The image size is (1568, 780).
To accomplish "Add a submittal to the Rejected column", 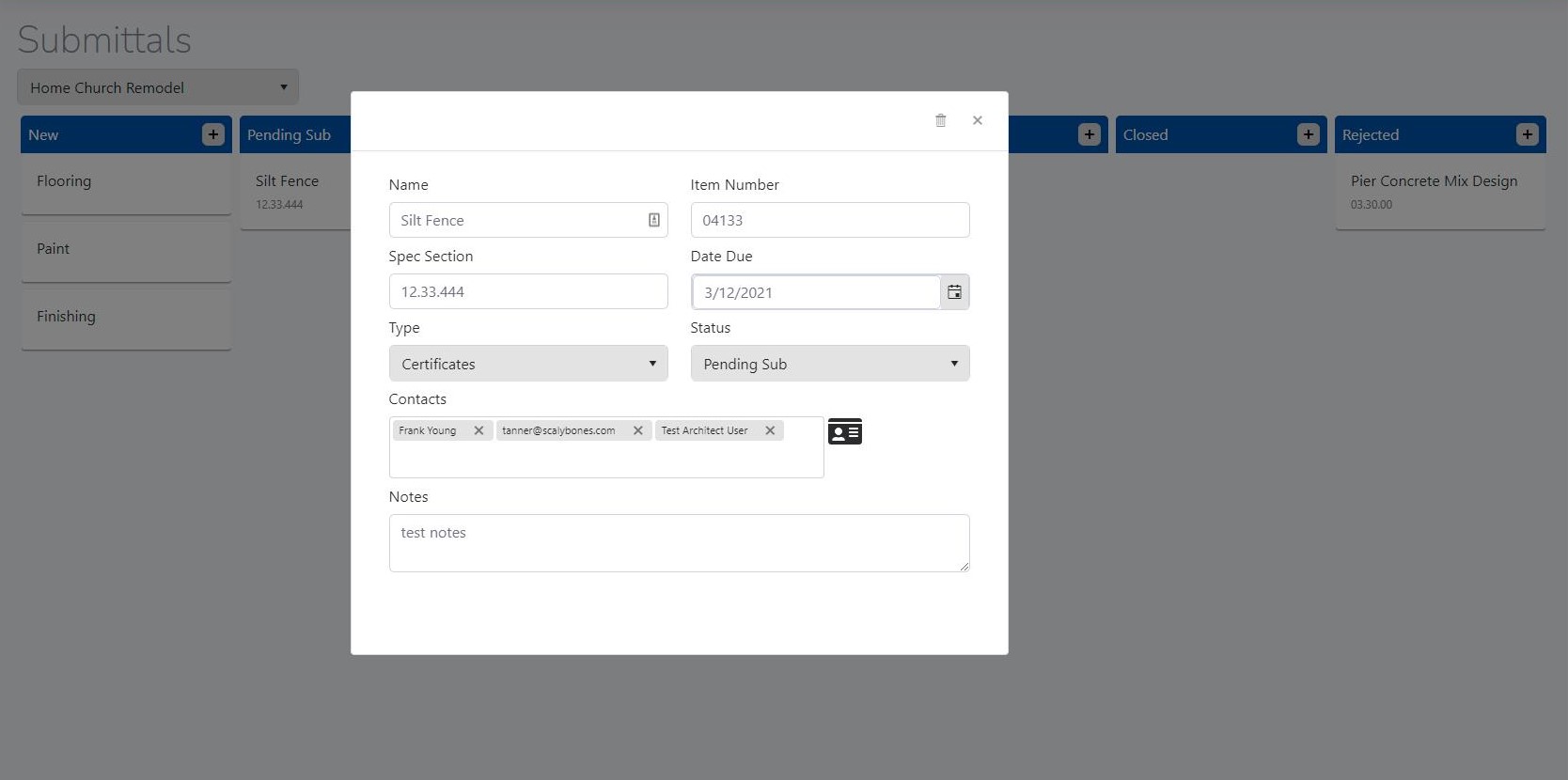I will (1527, 134).
